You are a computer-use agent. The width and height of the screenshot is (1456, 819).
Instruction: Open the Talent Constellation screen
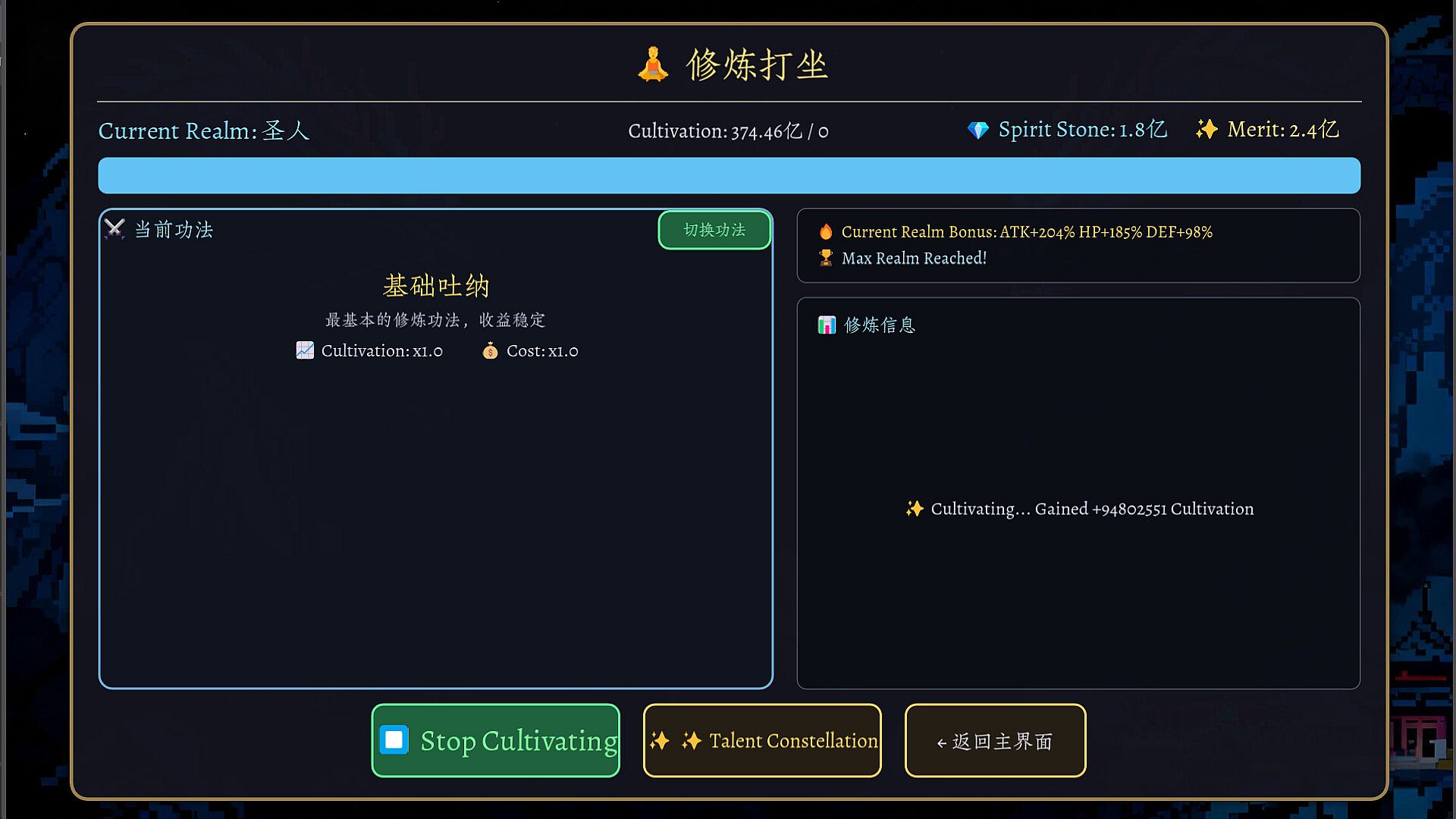(x=762, y=740)
